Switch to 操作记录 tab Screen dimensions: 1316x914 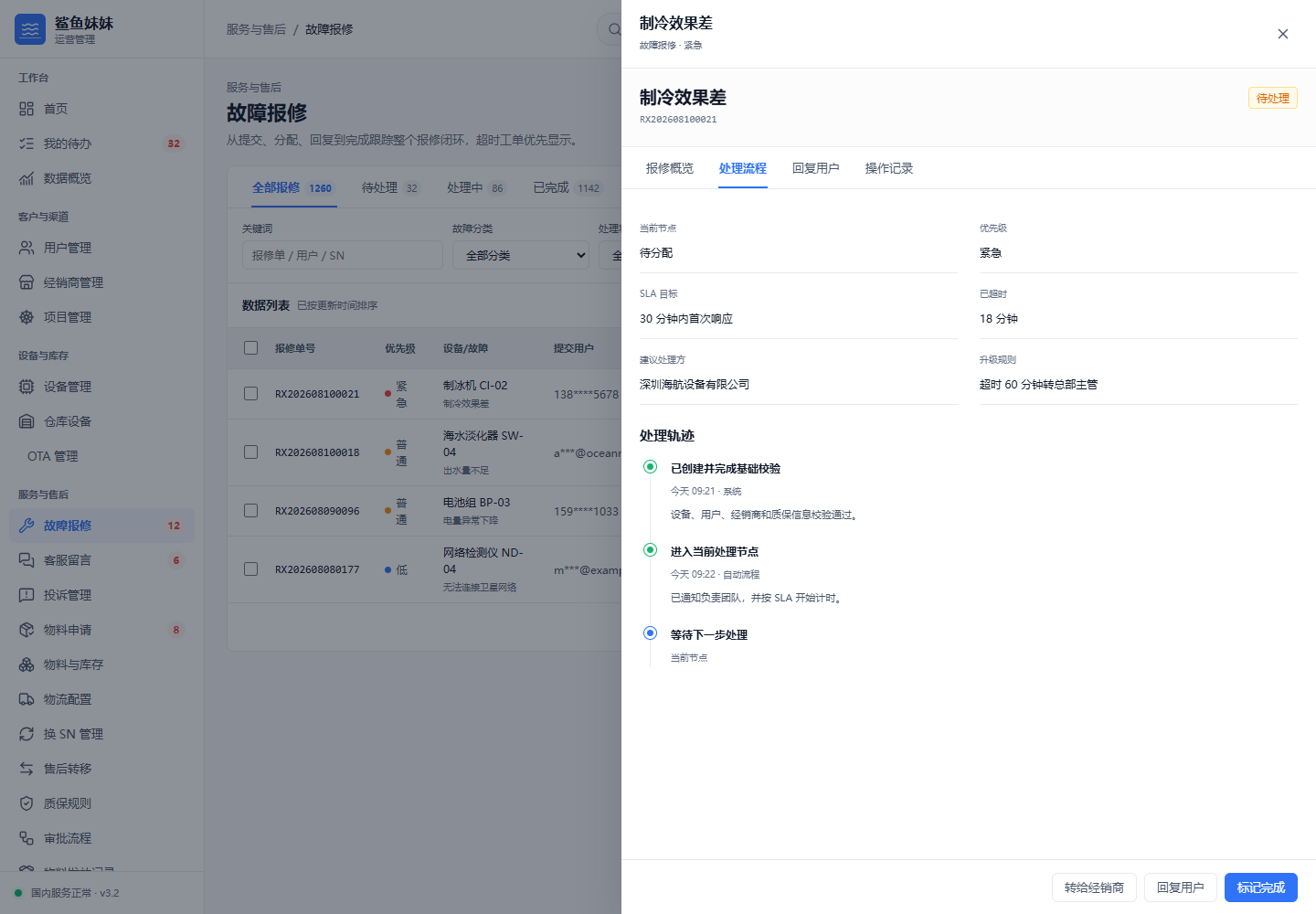point(889,168)
